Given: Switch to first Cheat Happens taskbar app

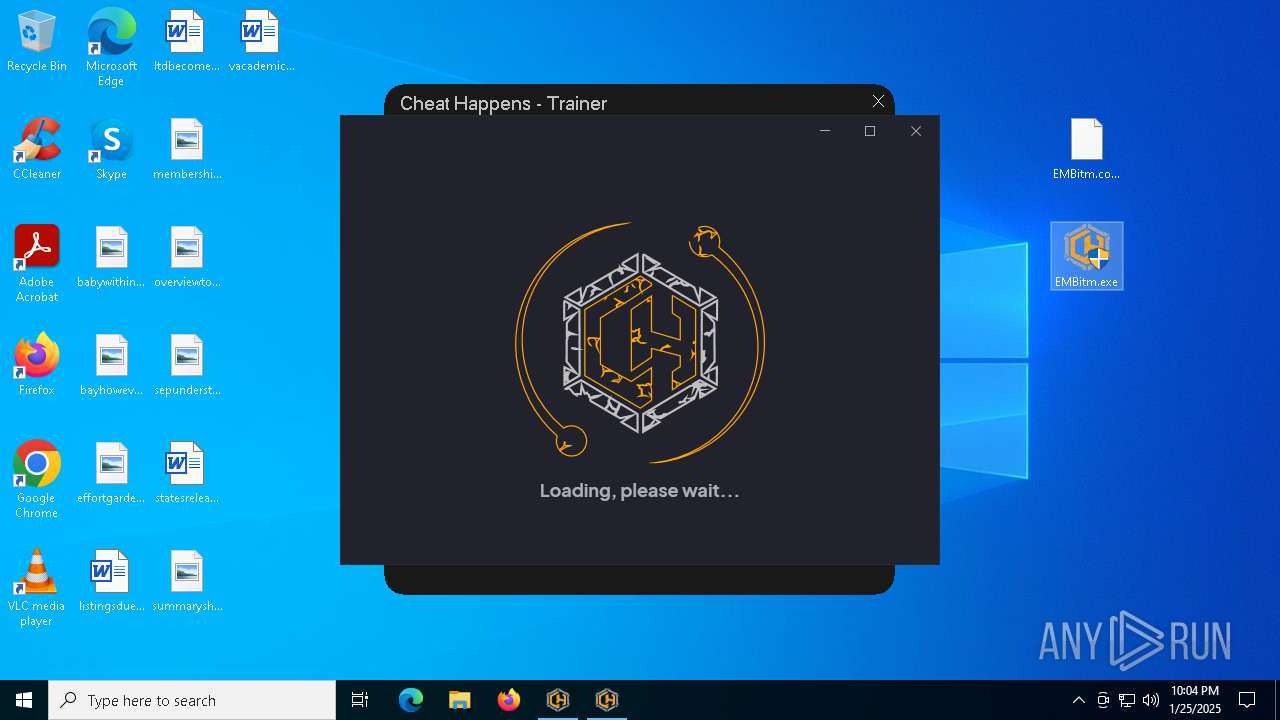Looking at the screenshot, I should [558, 700].
